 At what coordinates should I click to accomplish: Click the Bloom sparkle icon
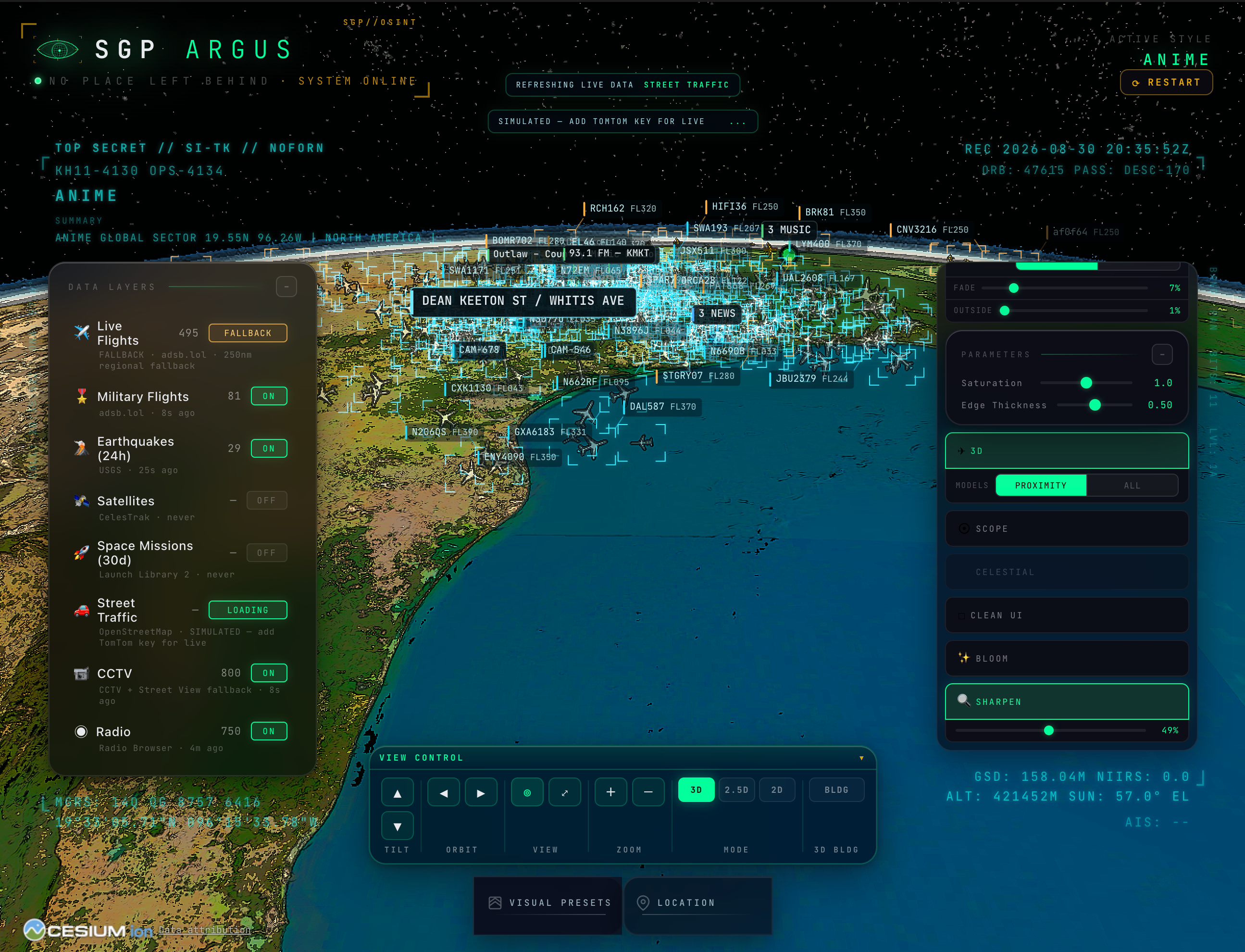963,657
